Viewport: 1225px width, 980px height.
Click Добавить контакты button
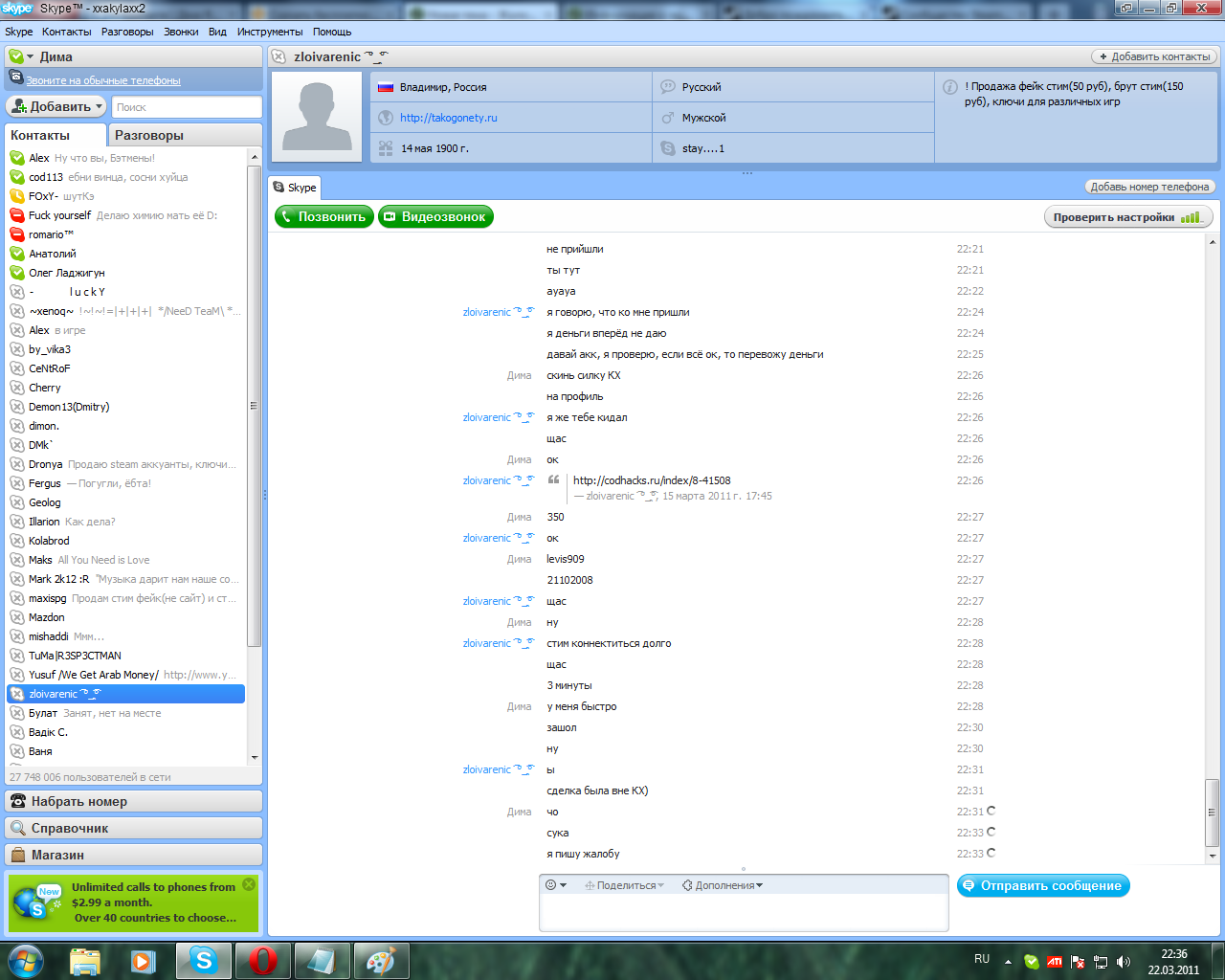tap(1154, 56)
